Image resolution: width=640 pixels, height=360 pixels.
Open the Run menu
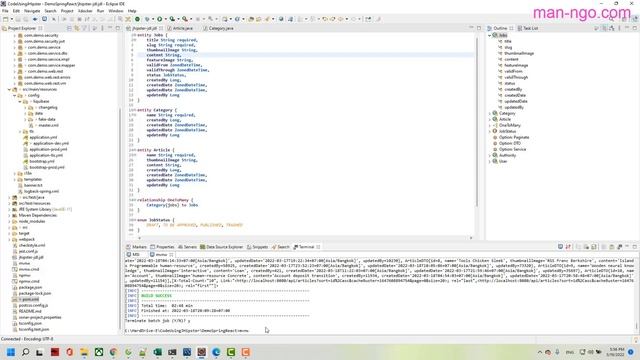pyautogui.click(x=100, y=11)
